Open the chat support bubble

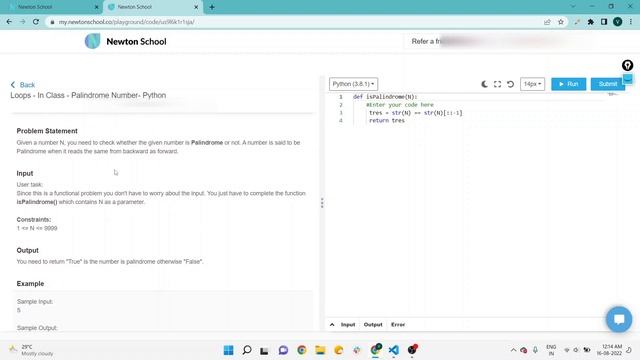(x=619, y=319)
